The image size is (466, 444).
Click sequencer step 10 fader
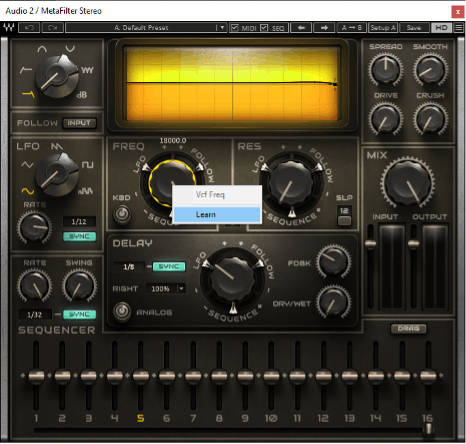271,375
